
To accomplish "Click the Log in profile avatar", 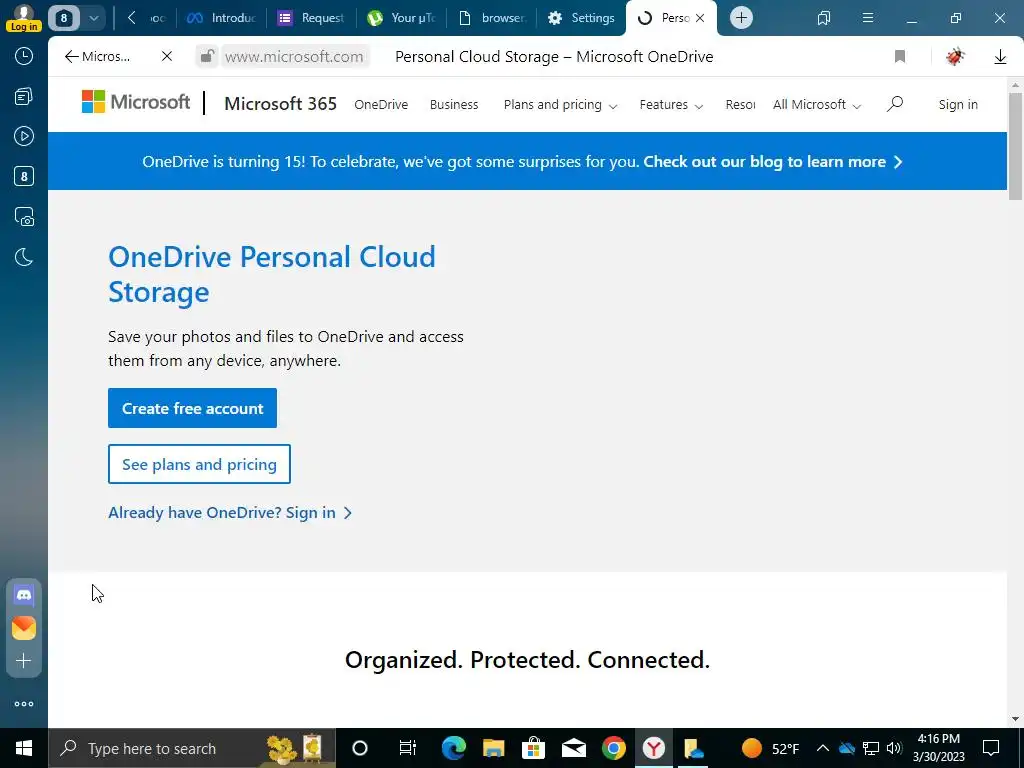I will (x=24, y=17).
